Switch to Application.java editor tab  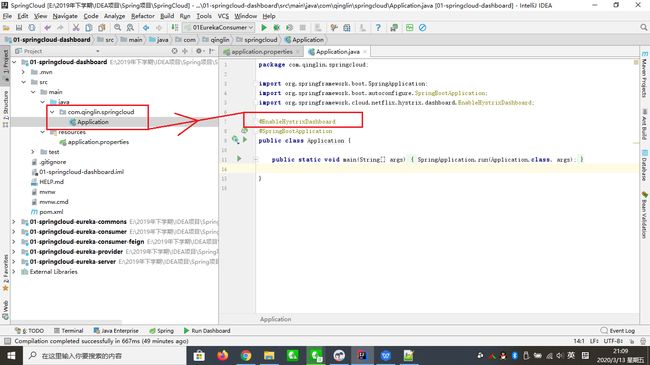(337, 51)
